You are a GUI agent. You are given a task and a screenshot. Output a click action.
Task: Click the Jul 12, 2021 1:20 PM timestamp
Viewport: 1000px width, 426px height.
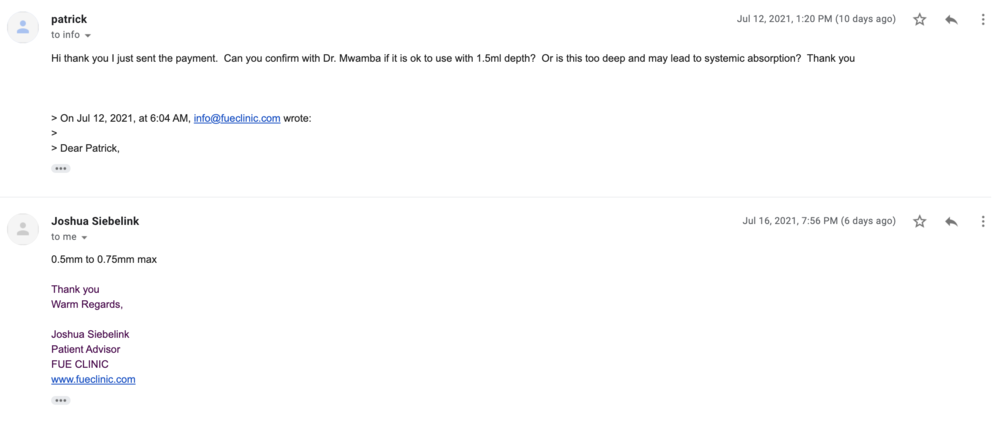pyautogui.click(x=816, y=19)
